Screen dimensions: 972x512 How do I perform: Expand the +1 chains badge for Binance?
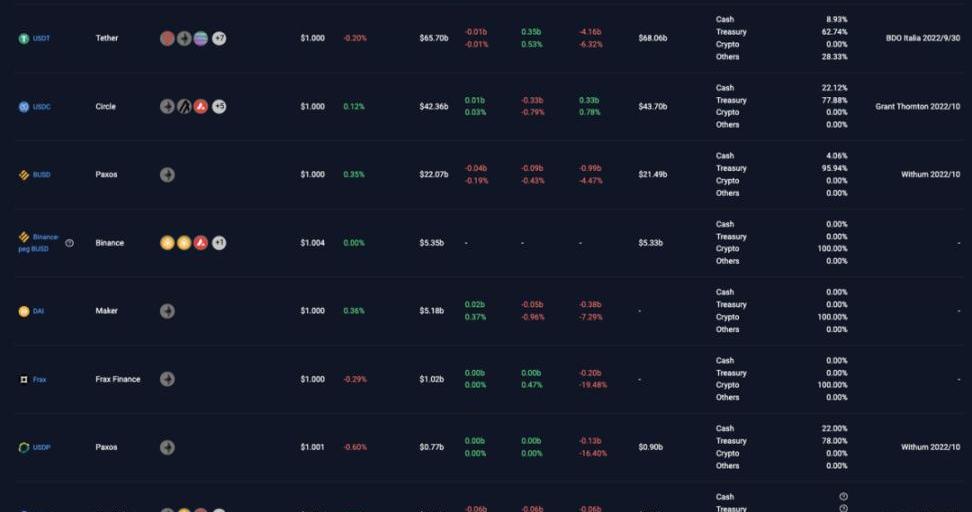point(219,243)
